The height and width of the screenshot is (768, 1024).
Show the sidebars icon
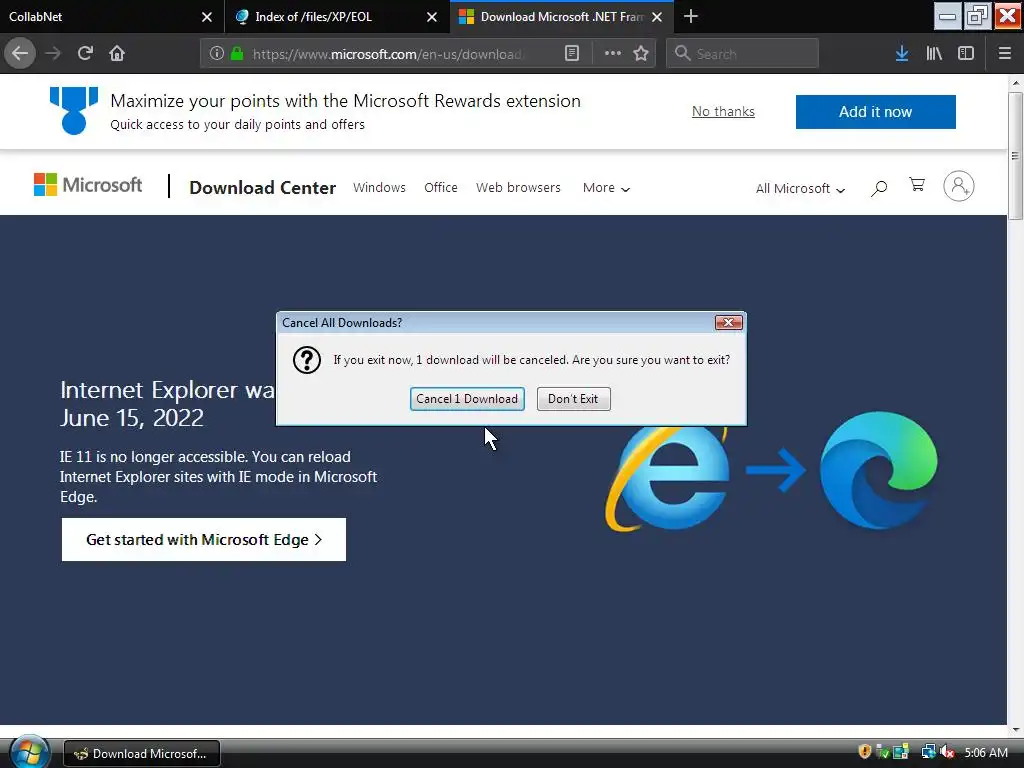pyautogui.click(x=966, y=54)
